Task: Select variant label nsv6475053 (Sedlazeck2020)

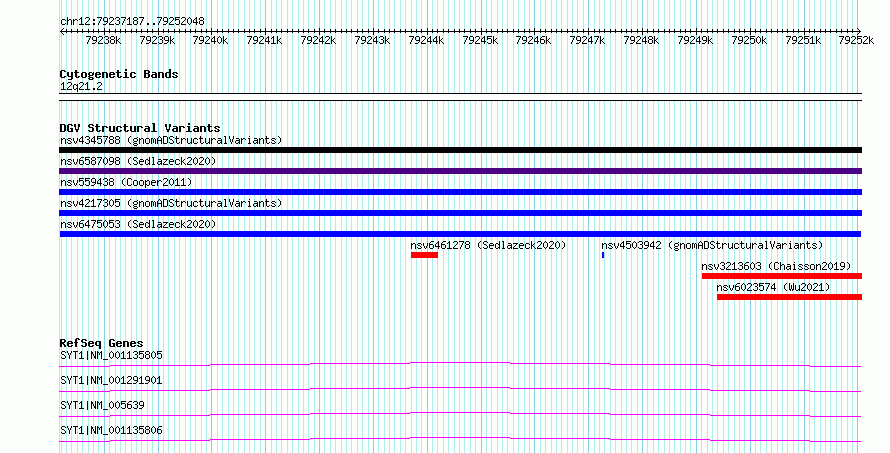Action: 138,224
